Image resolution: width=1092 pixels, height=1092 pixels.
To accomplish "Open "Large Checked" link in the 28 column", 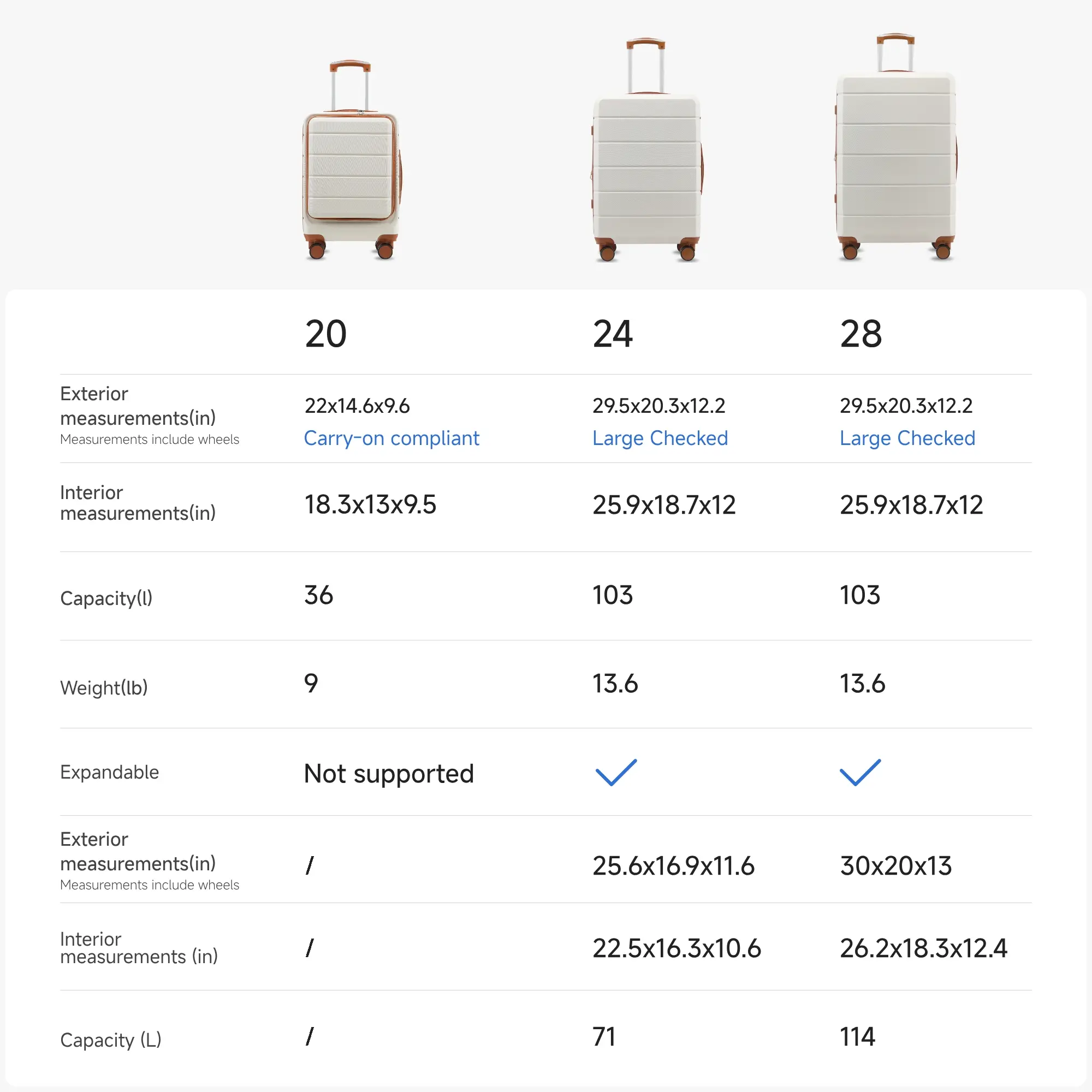I will pyautogui.click(x=907, y=438).
